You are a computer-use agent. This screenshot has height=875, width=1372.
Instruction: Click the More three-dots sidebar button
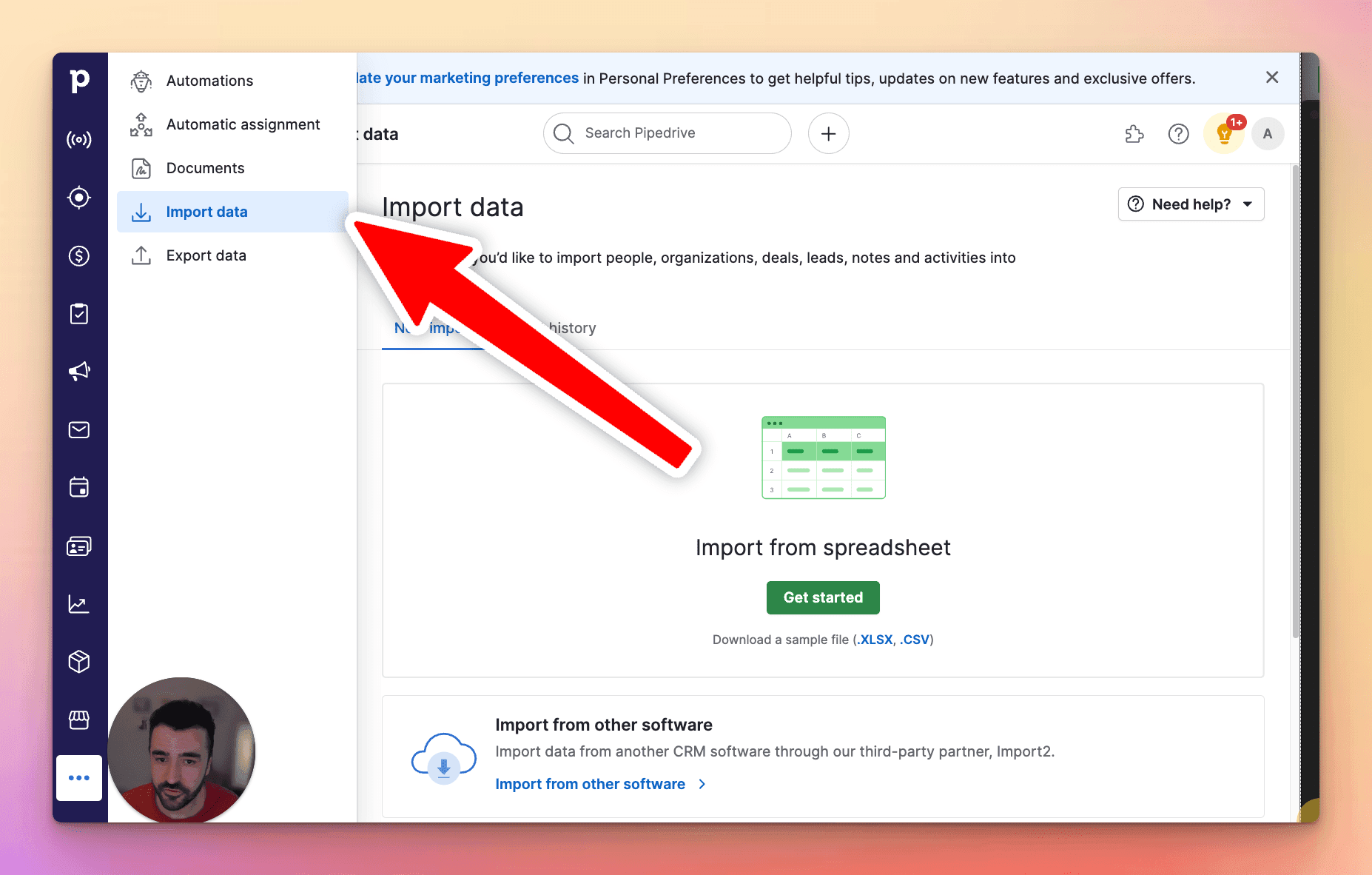(79, 778)
